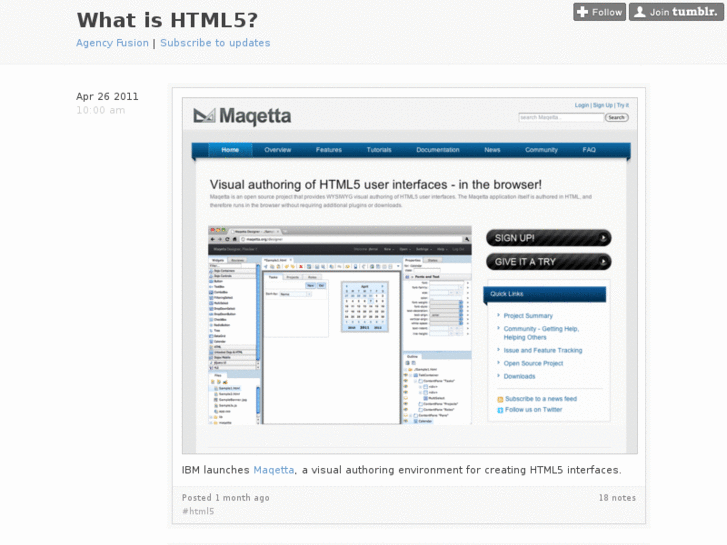Click the Apr 26 2011 post date
The image size is (727, 545).
click(107, 96)
